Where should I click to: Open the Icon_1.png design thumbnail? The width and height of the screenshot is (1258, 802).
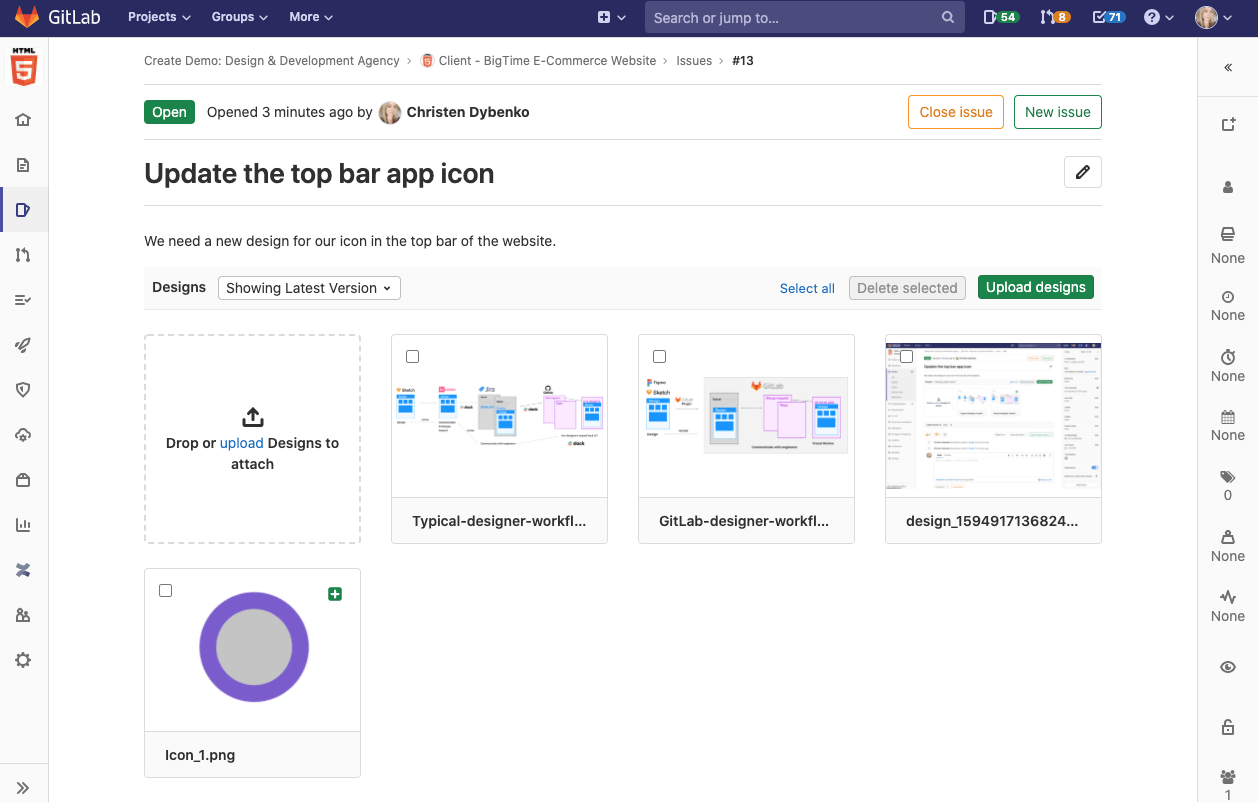pyautogui.click(x=252, y=647)
